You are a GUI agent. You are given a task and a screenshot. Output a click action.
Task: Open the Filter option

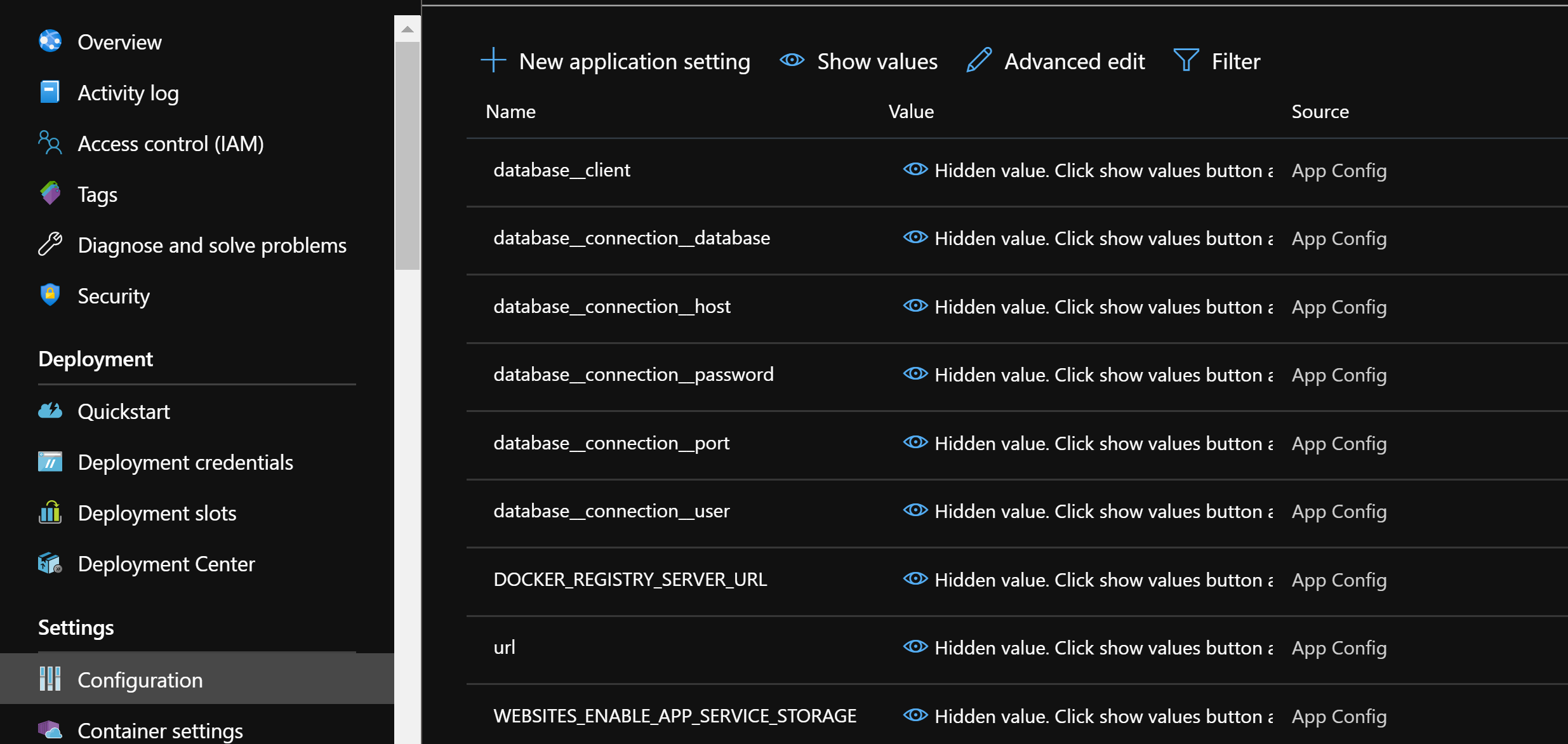tap(1217, 61)
